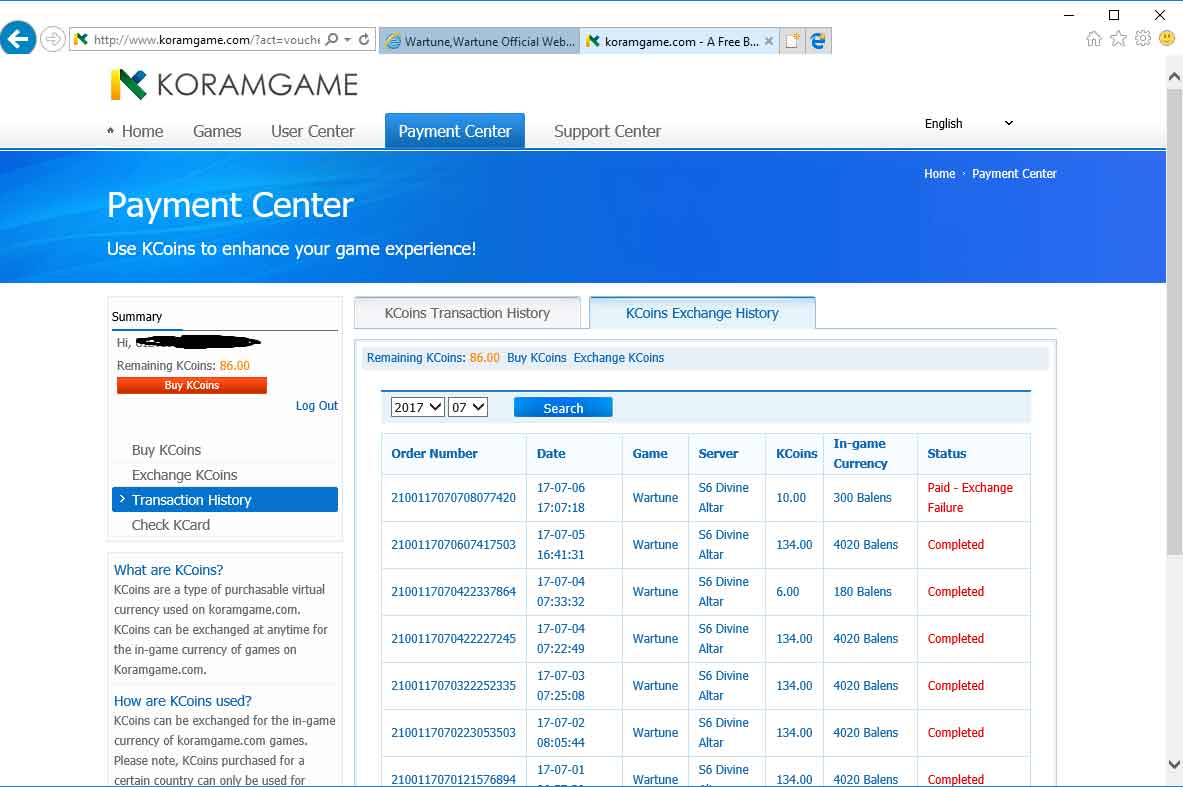Click the 'Paid - Exchange Failure' status
Screen dimensions: 1183x787
970,498
